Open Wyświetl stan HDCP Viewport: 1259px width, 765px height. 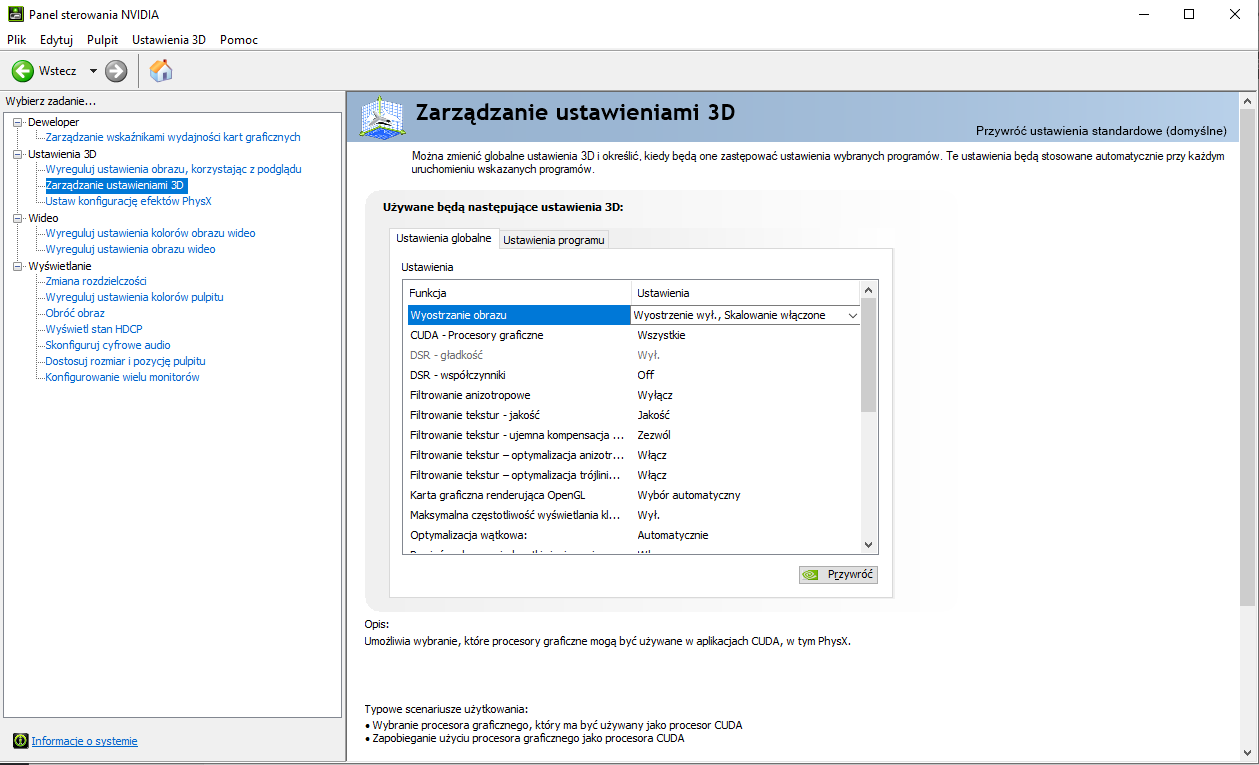94,329
